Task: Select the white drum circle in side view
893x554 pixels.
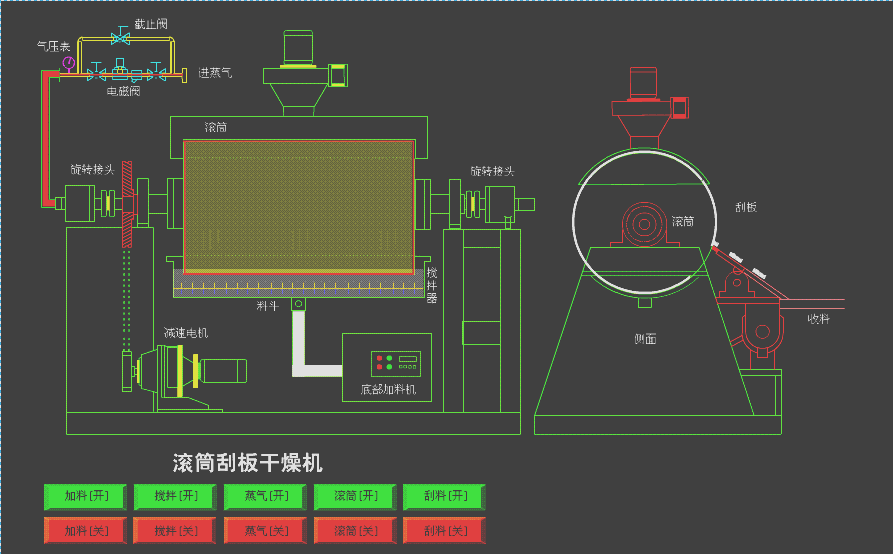Action: (x=644, y=222)
